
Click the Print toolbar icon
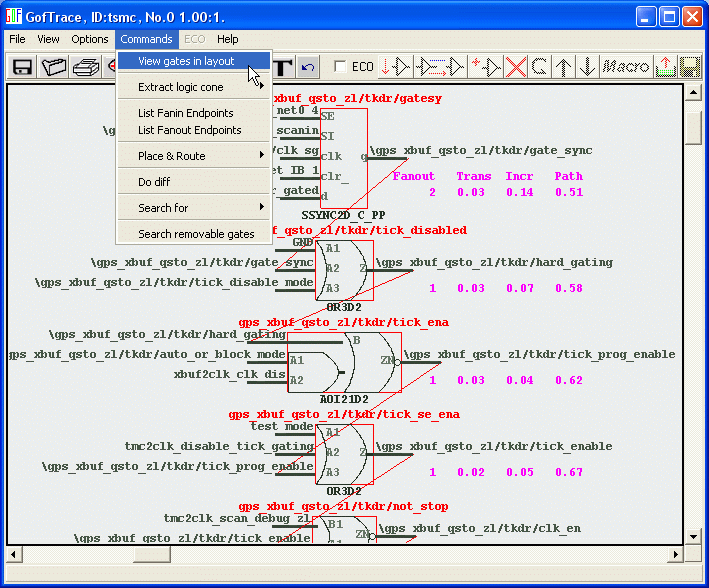[85, 67]
